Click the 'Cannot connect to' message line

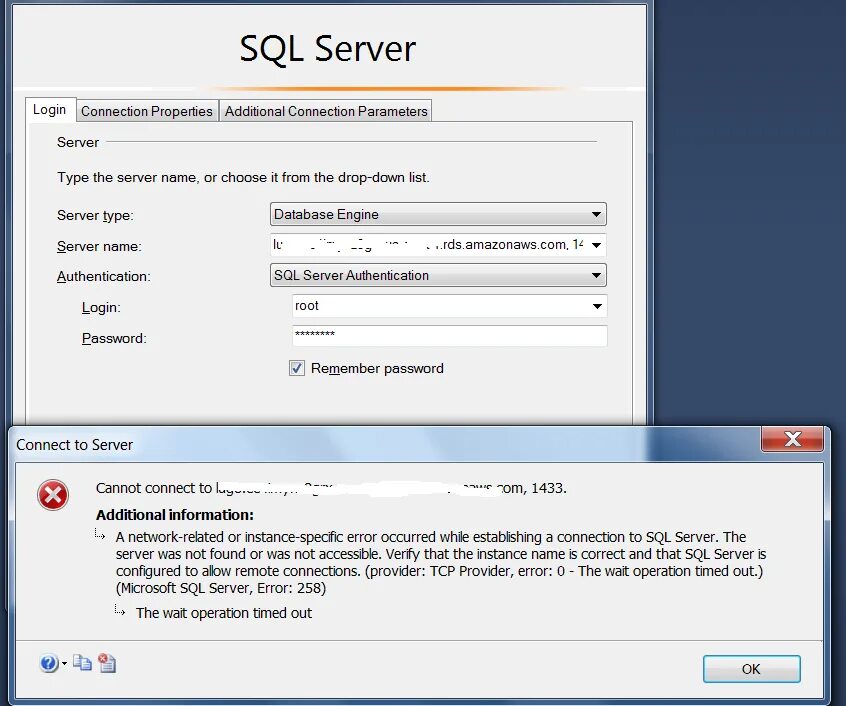pyautogui.click(x=331, y=488)
